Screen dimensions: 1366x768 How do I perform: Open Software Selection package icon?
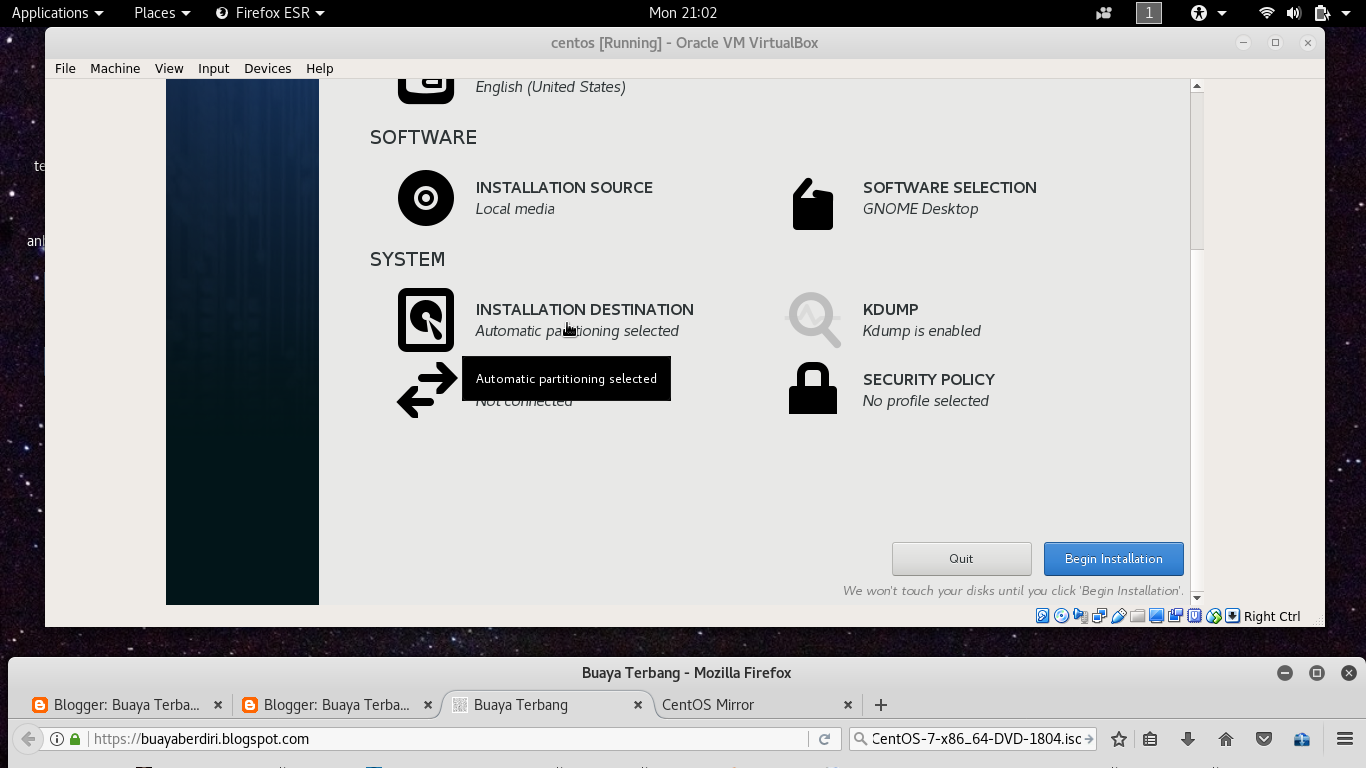tap(813, 204)
